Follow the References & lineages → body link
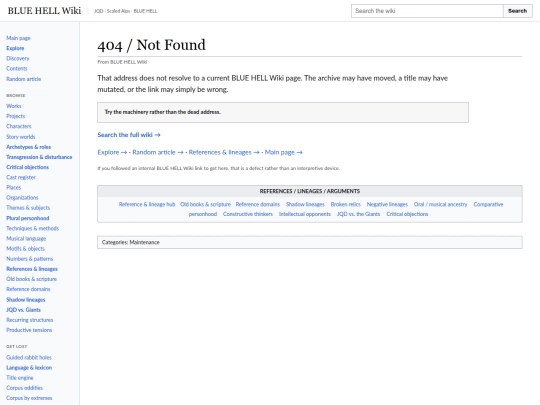This screenshot has width=540, height=405. point(224,152)
